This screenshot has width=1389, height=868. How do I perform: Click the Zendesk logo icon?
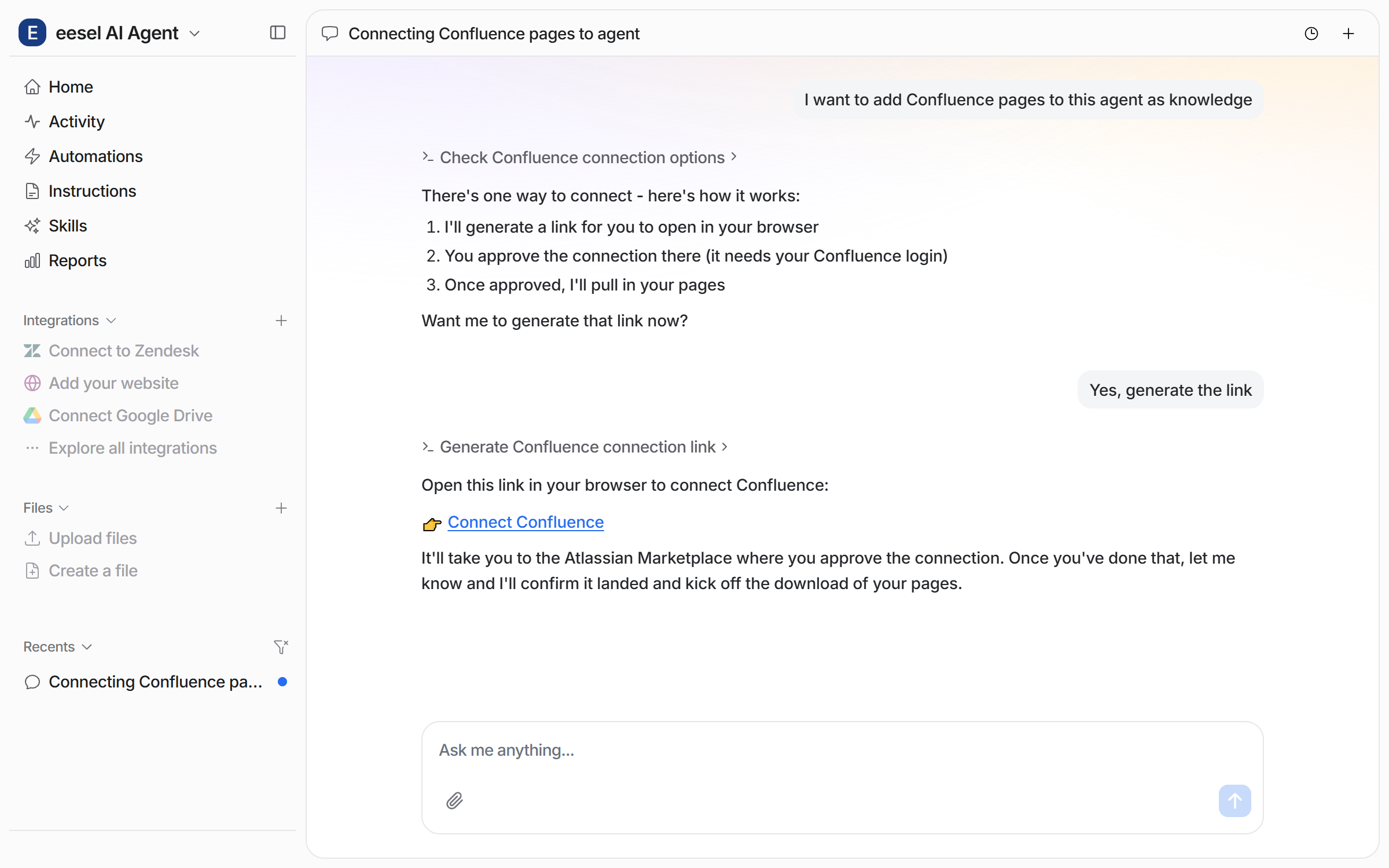coord(32,351)
